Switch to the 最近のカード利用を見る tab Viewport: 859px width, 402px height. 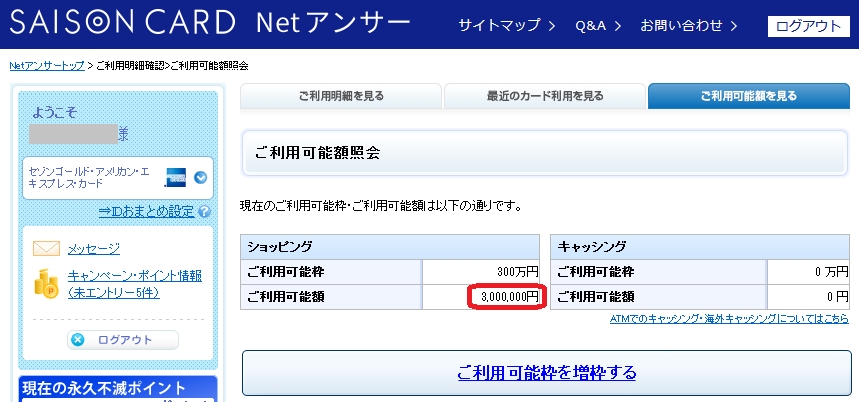click(545, 96)
